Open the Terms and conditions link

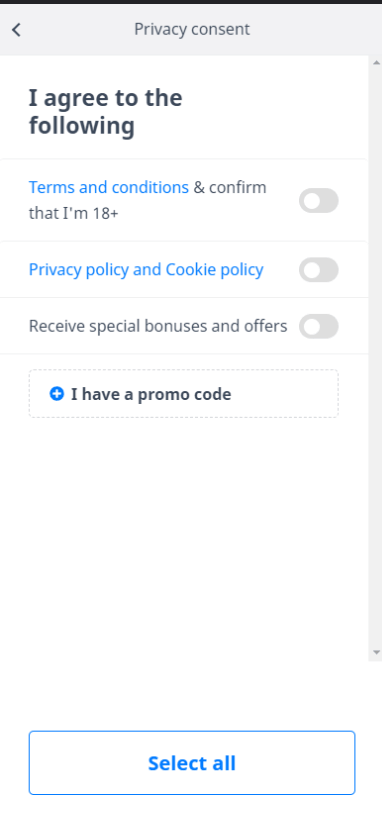coord(109,188)
